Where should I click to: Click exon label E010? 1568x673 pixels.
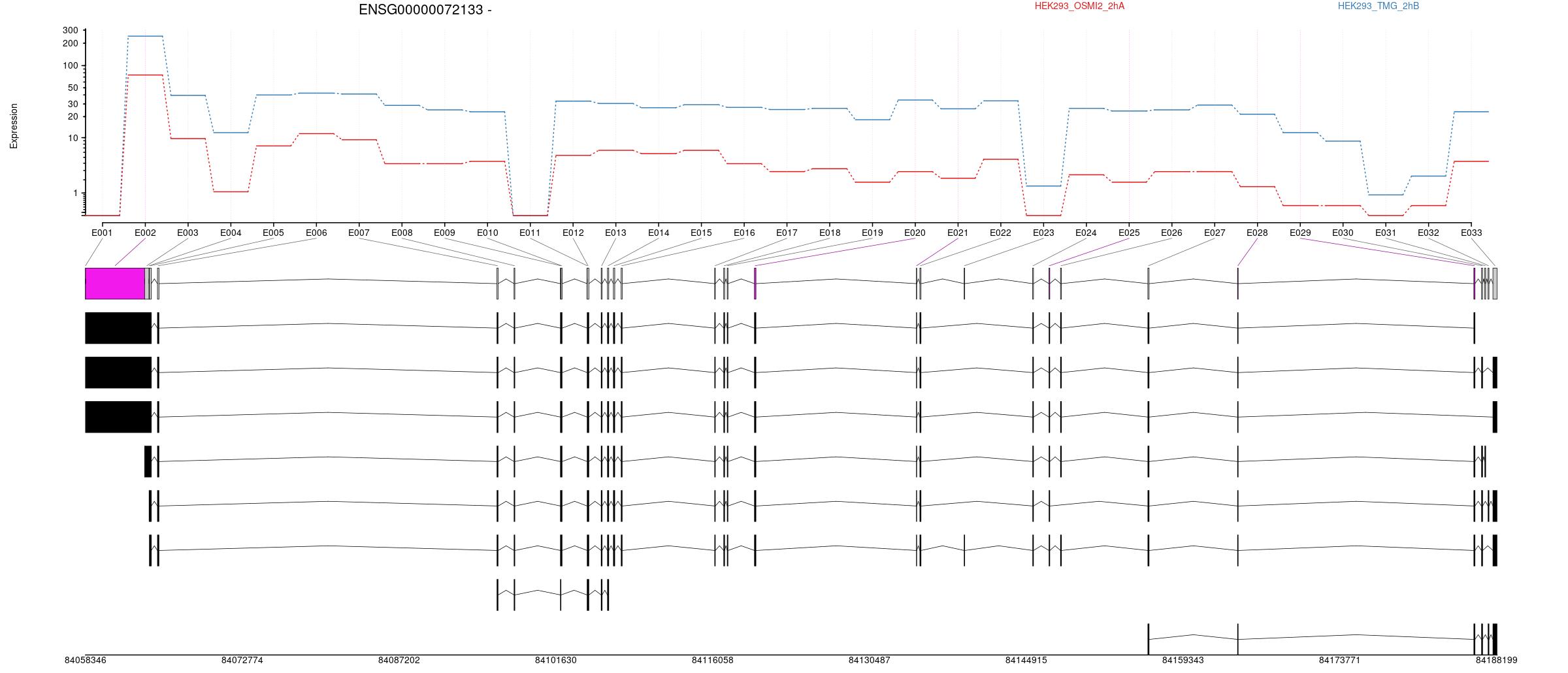click(x=487, y=233)
